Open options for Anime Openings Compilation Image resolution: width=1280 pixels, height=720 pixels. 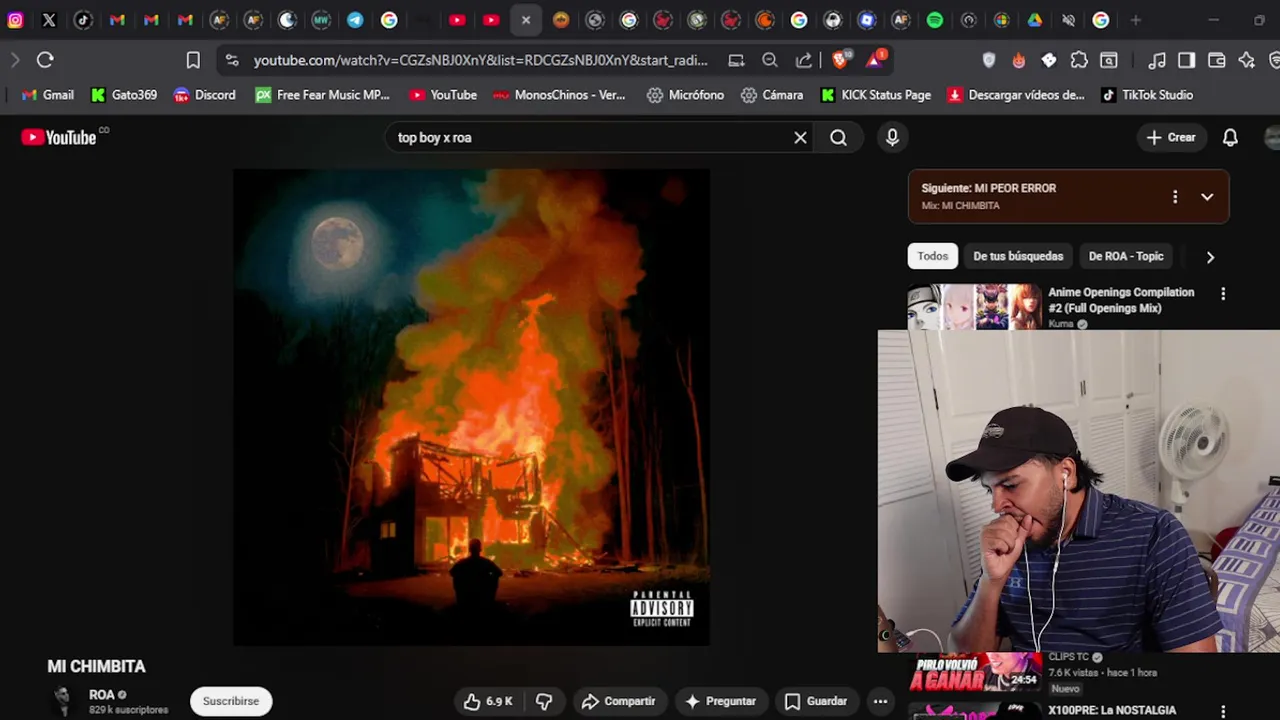coord(1223,294)
